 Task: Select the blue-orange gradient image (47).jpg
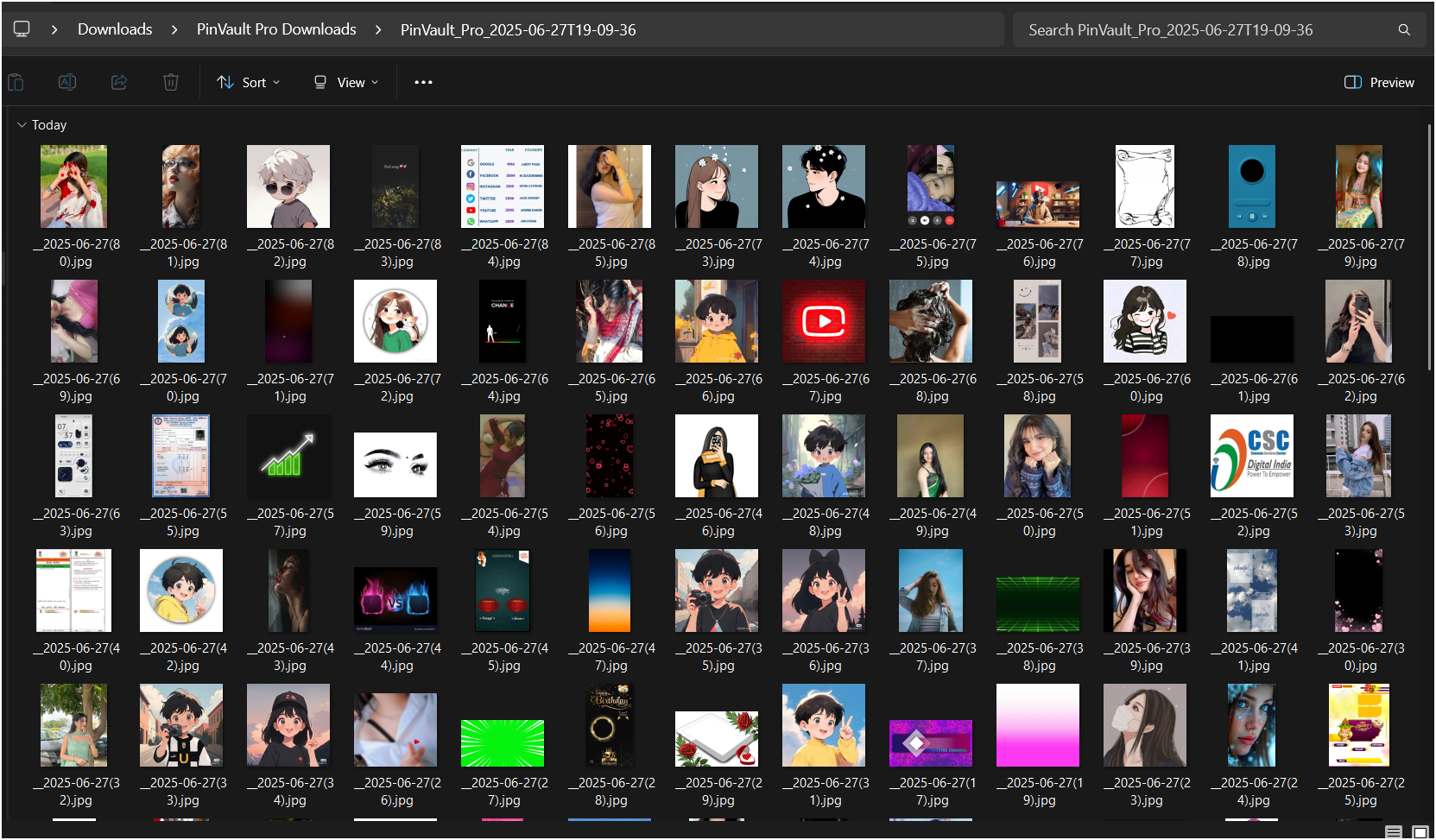pyautogui.click(x=610, y=591)
